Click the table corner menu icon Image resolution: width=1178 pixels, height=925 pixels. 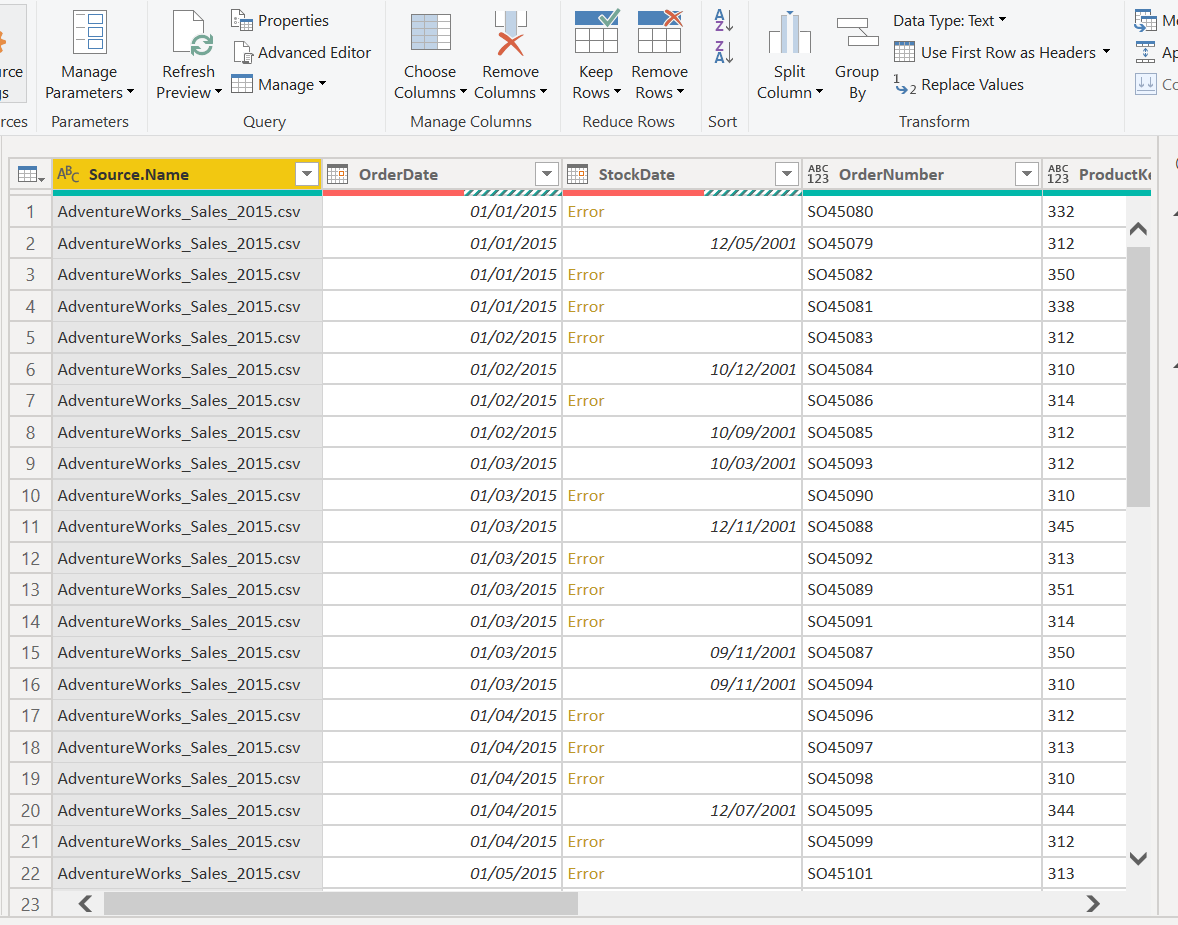coord(31,174)
